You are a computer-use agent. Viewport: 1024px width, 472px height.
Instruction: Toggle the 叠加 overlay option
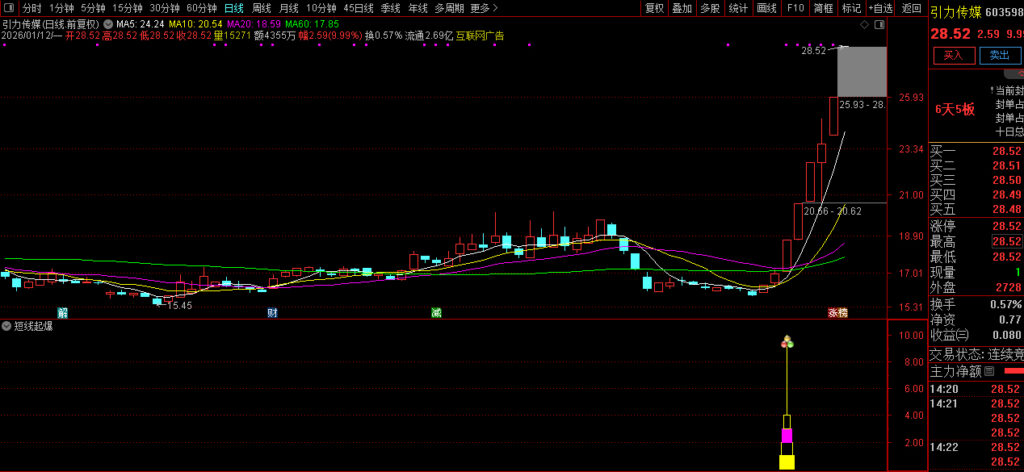682,7
